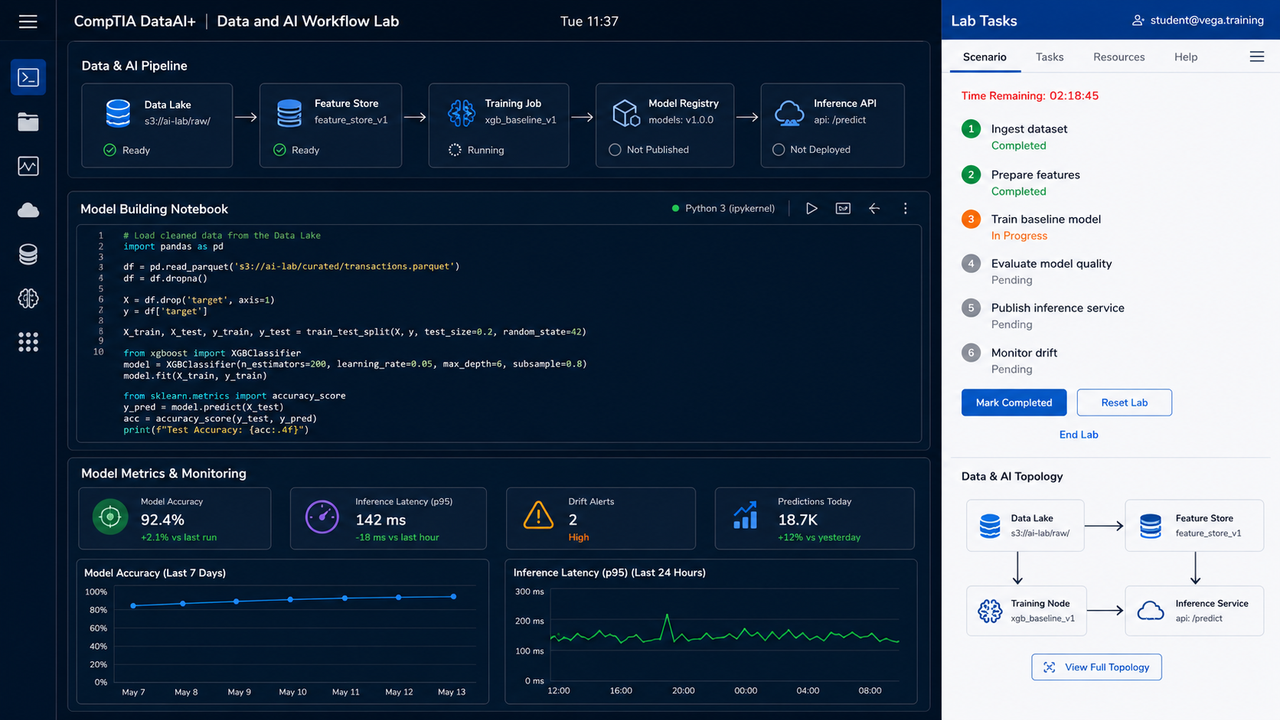This screenshot has height=720, width=1280.
Task: Click the 92.4% Model Accuracy value
Action: (163, 520)
